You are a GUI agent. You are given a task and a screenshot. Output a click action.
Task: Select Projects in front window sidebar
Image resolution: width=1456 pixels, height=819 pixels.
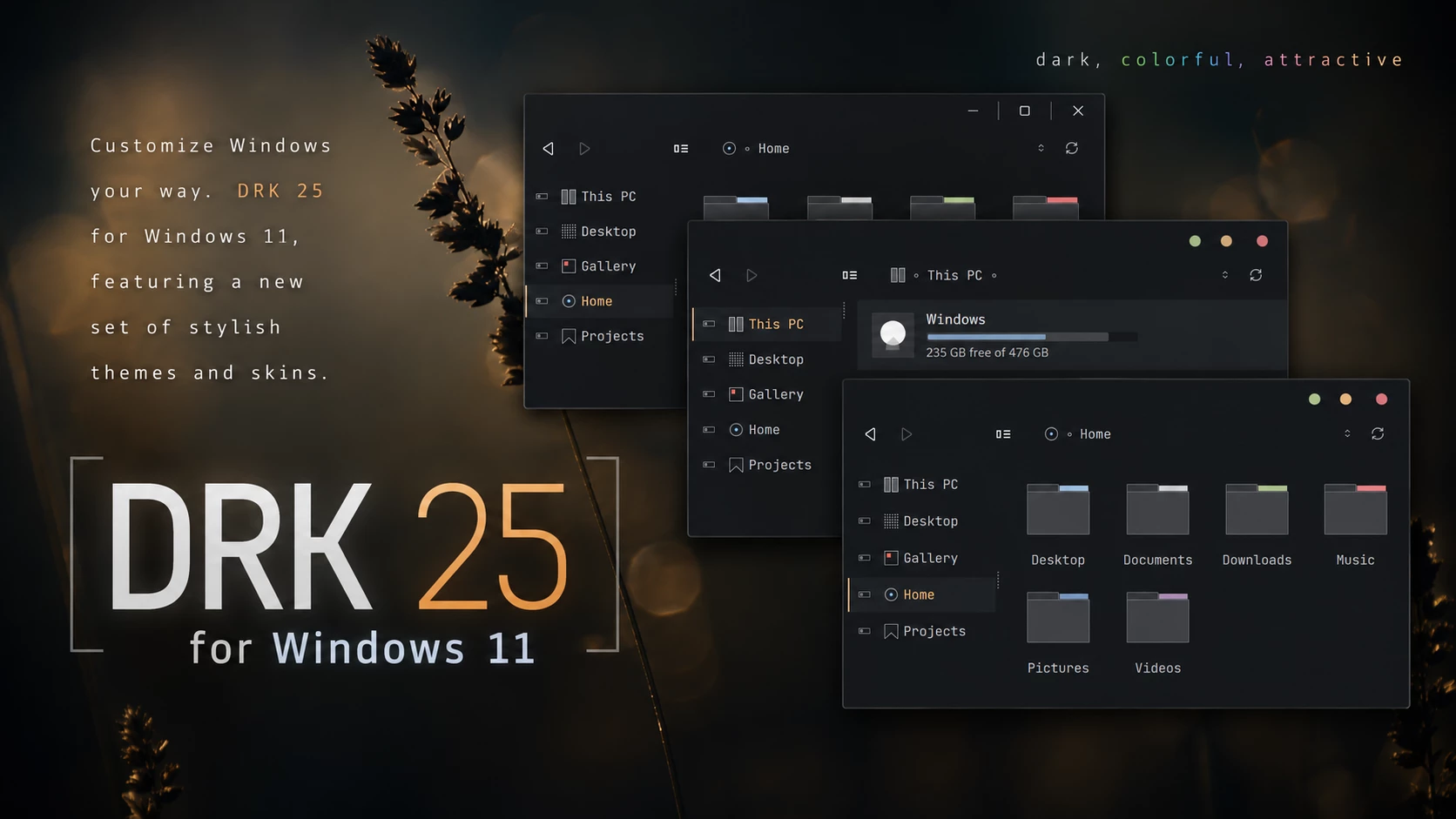[925, 631]
